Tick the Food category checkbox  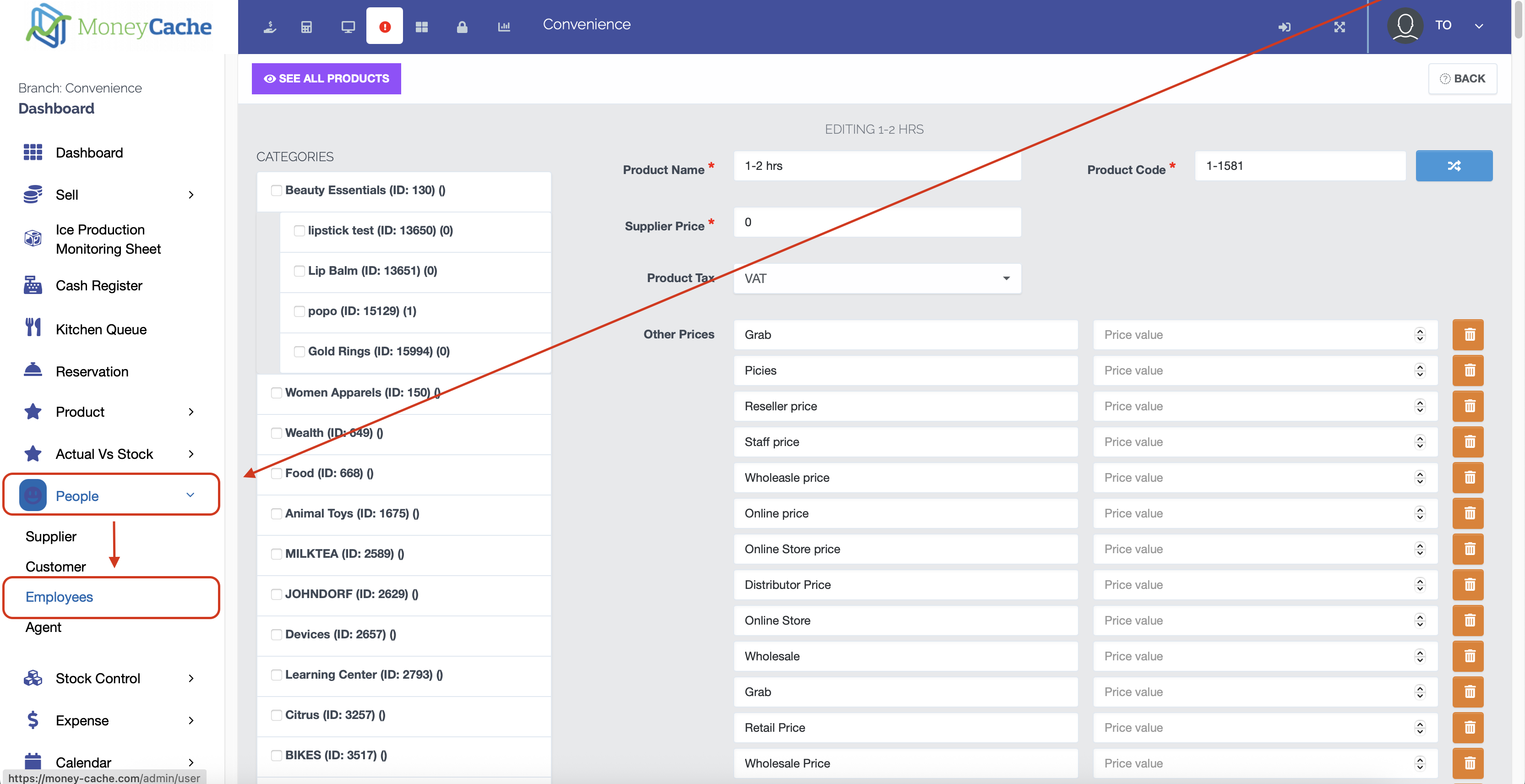(x=277, y=473)
